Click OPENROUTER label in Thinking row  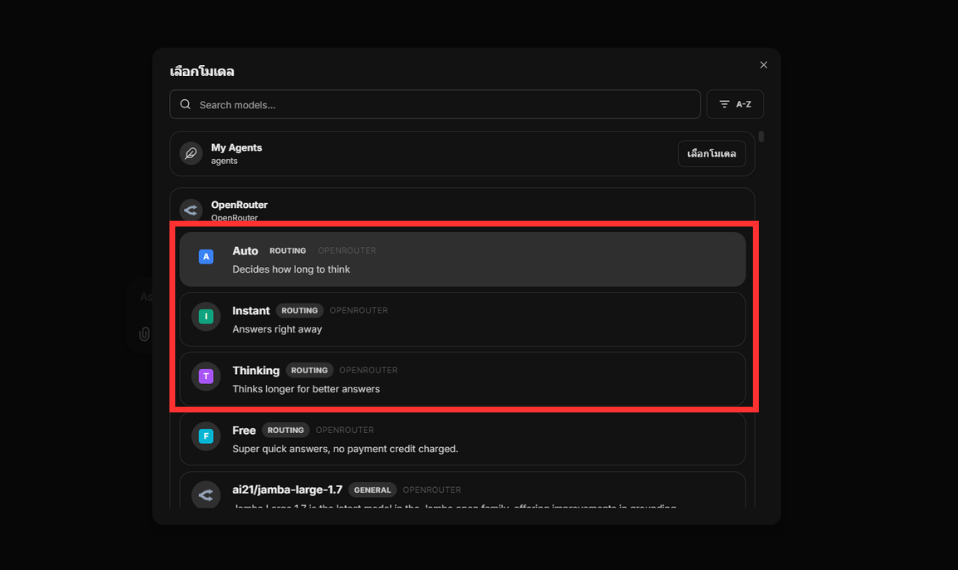click(x=368, y=370)
